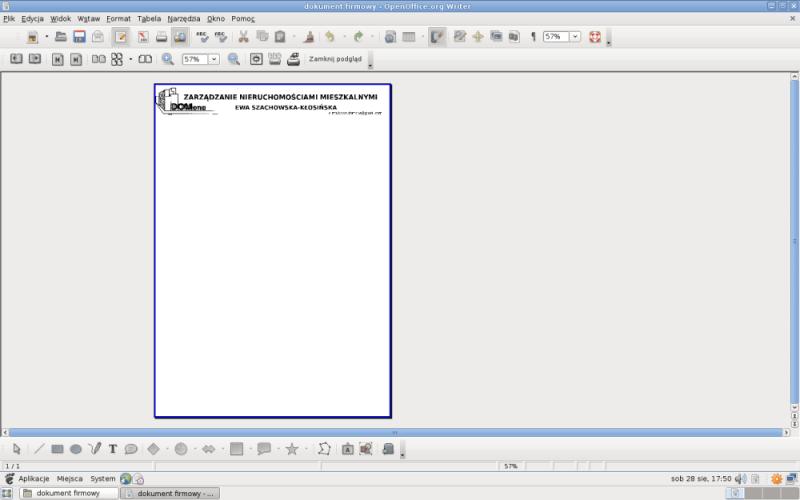Expand the Stars shapes dropdown arrow
The width and height of the screenshot is (800, 500).
click(305, 450)
